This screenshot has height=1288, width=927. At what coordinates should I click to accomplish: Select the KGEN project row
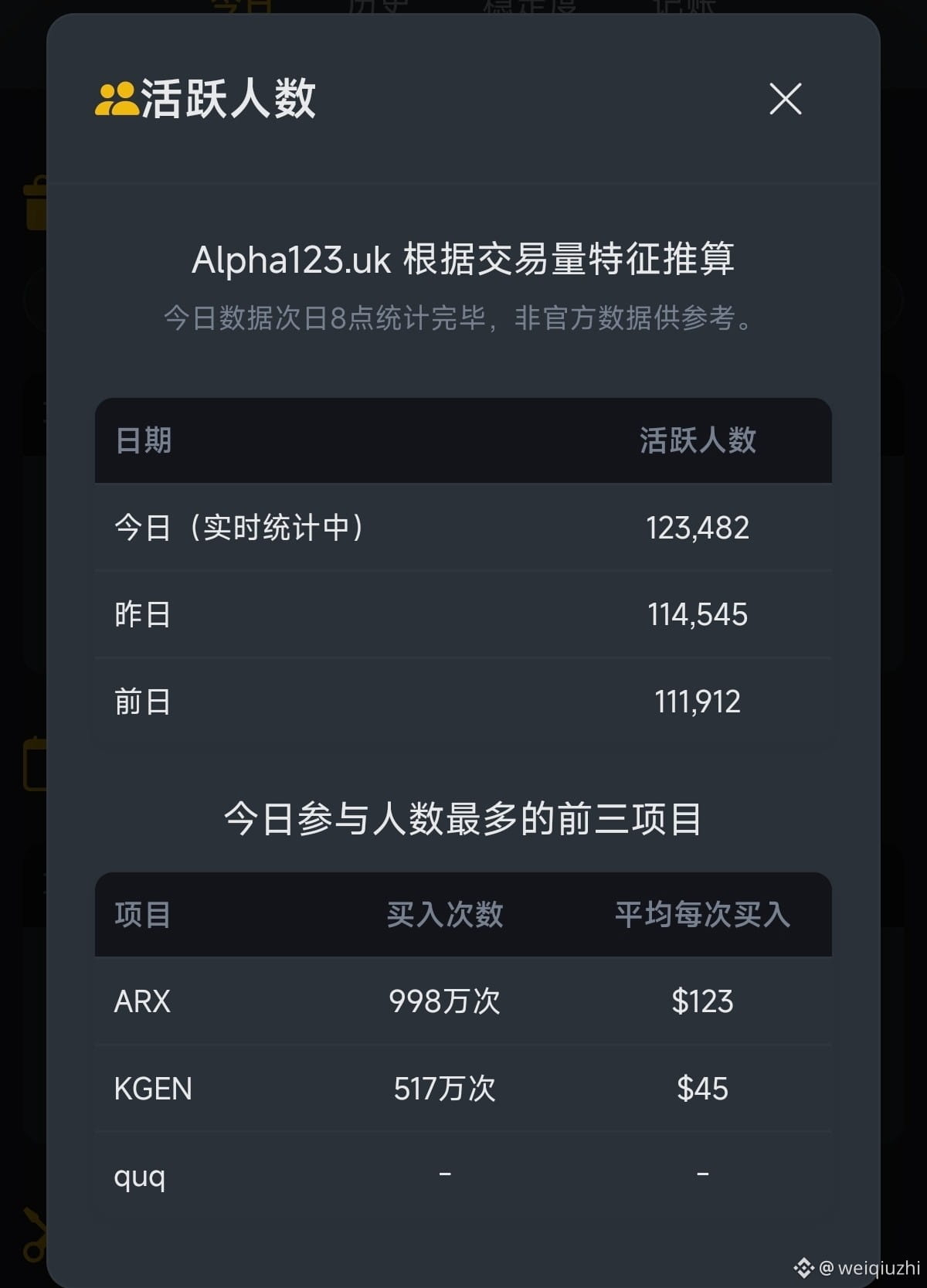point(463,1089)
